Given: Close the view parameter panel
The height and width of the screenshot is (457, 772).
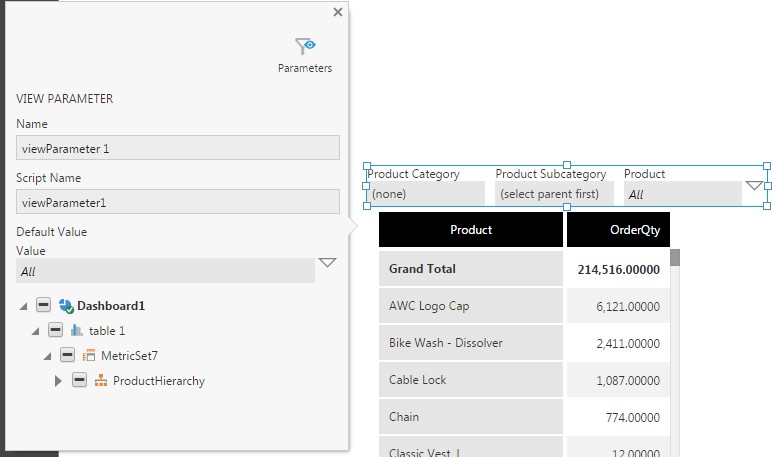Looking at the screenshot, I should pos(337,12).
